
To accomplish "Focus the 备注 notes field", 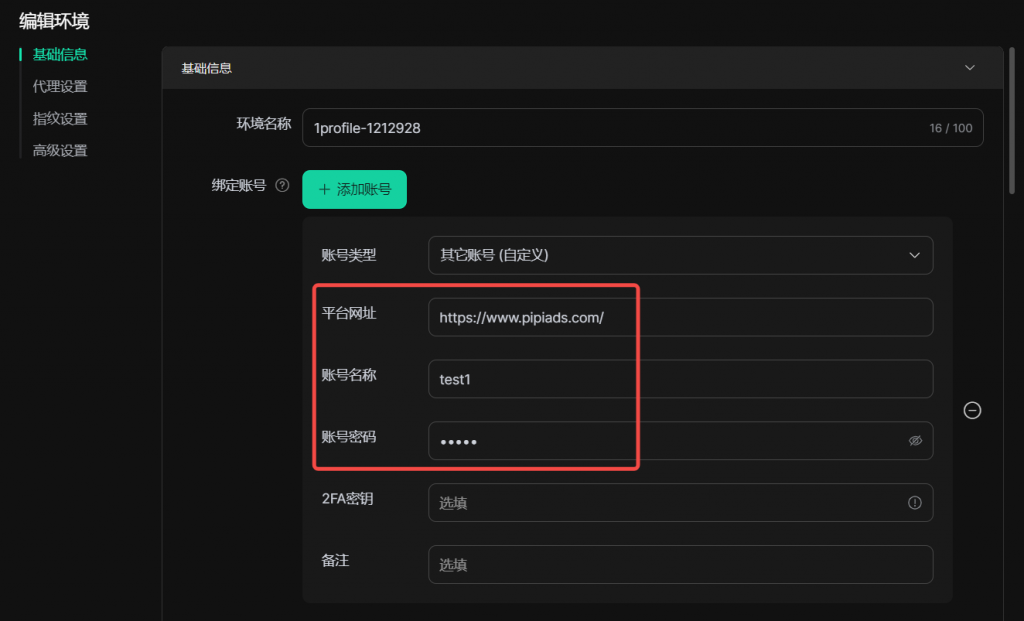I will coord(680,565).
